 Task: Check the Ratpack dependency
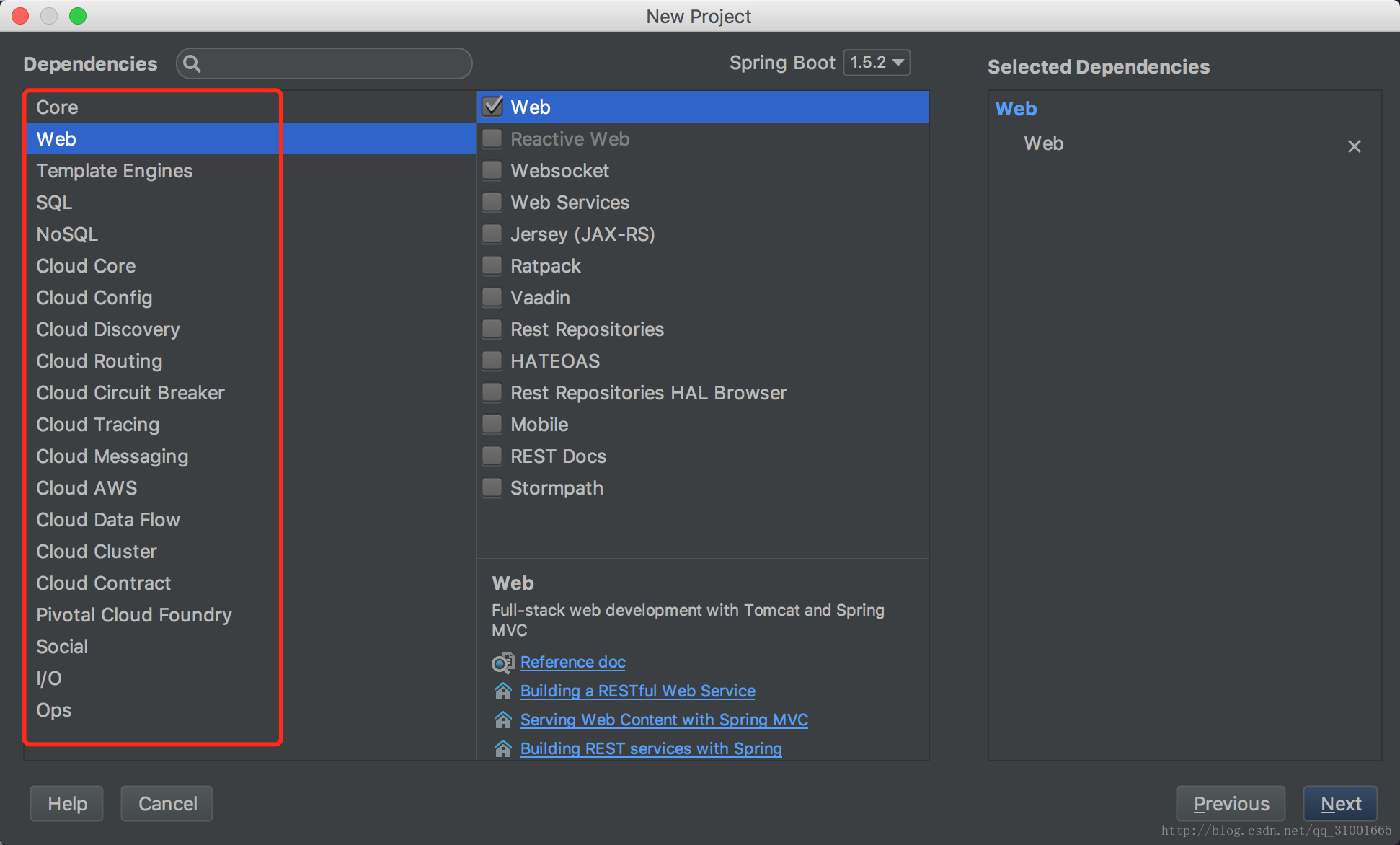tap(492, 265)
